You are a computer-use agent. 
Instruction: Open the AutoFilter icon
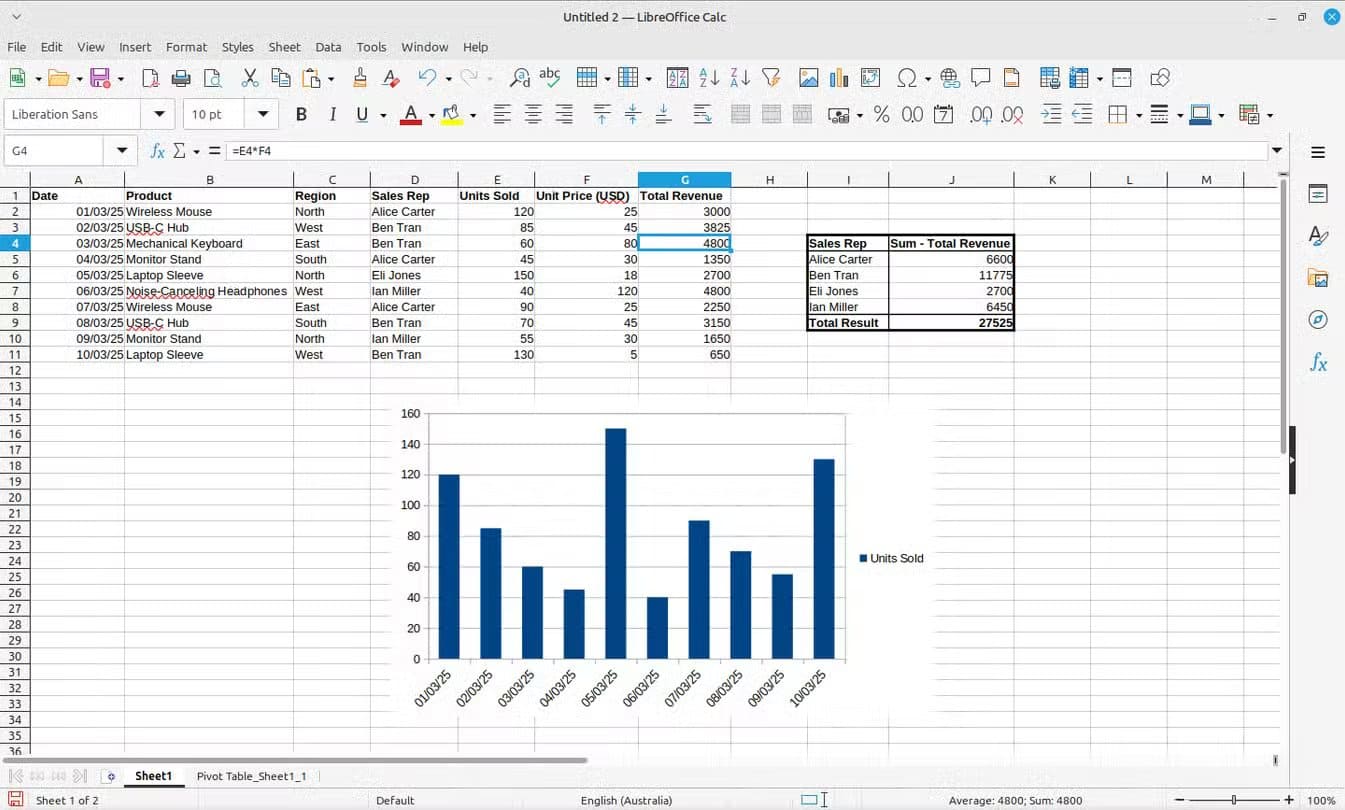click(770, 77)
